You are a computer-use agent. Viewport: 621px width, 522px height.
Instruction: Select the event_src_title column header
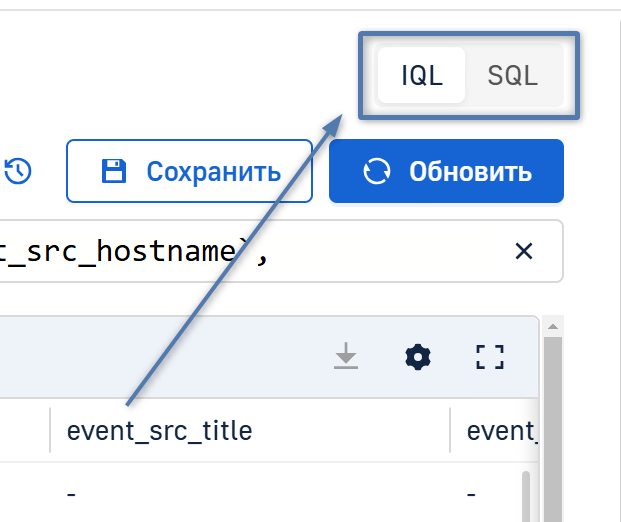coord(159,431)
